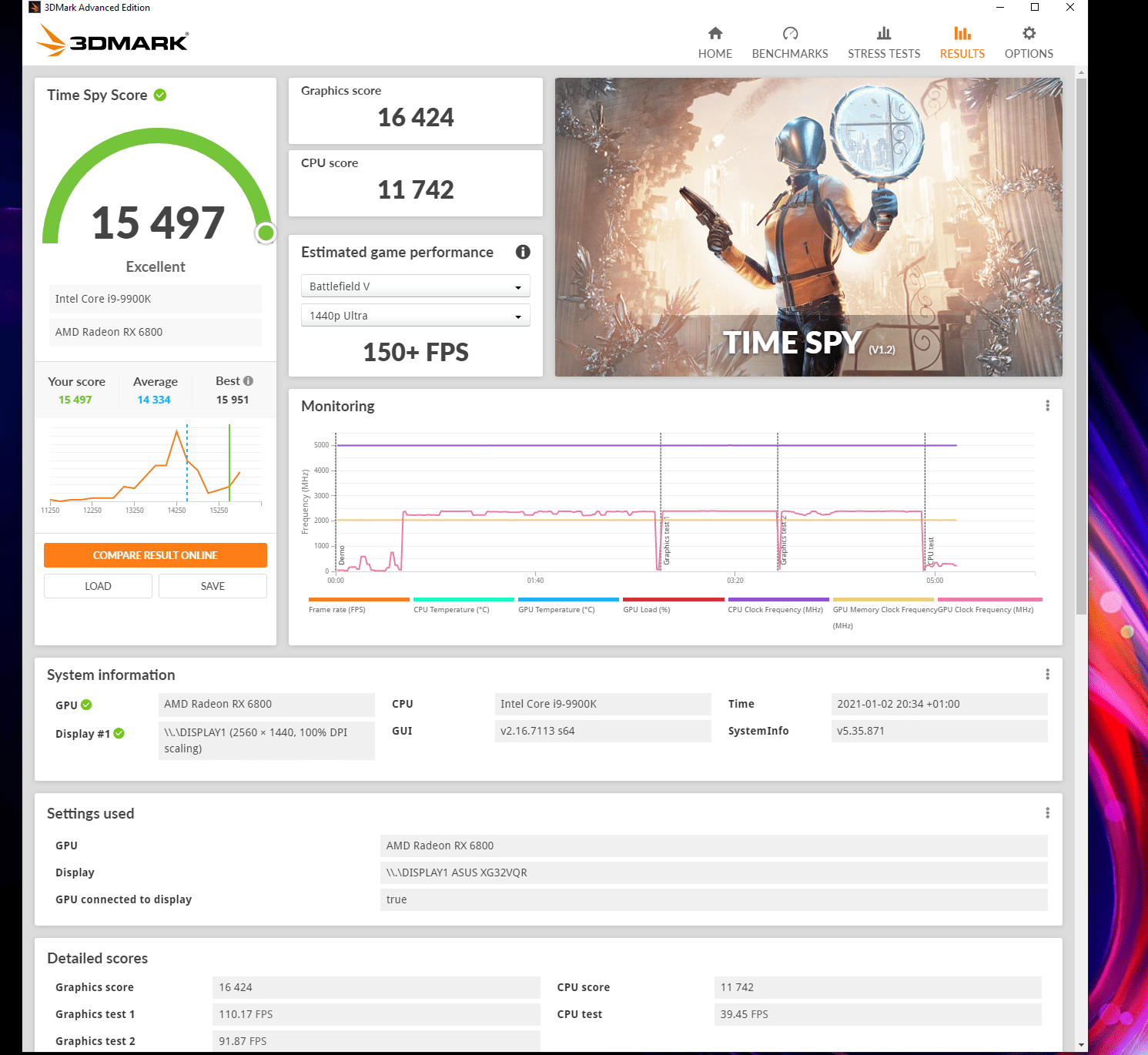Image resolution: width=1148 pixels, height=1055 pixels.
Task: Click the Time Spy artwork thumbnail
Action: (808, 227)
